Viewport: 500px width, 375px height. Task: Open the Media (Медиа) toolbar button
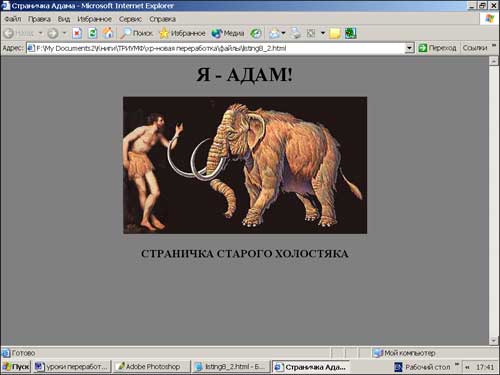(228, 33)
